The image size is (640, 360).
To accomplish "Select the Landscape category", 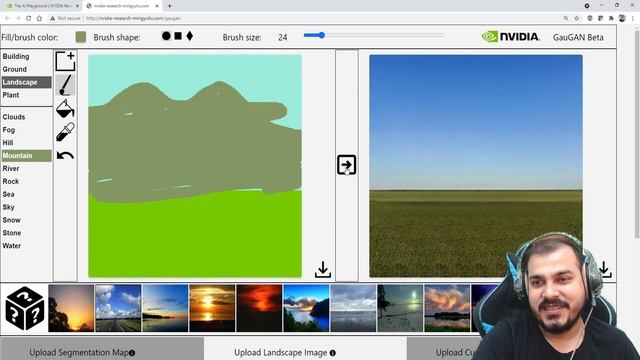I will point(27,82).
